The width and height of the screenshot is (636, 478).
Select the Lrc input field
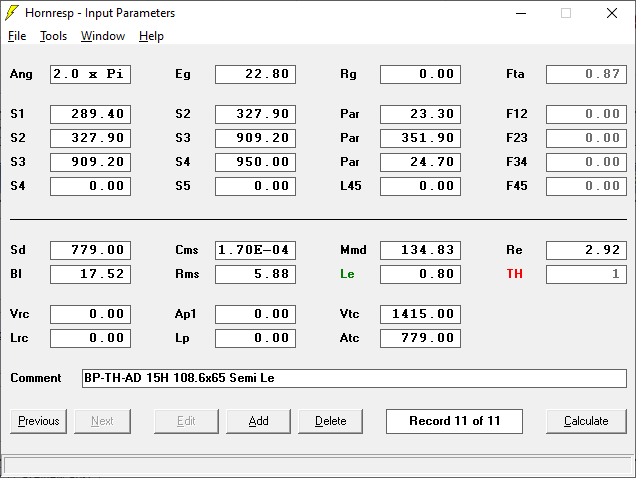pos(90,338)
